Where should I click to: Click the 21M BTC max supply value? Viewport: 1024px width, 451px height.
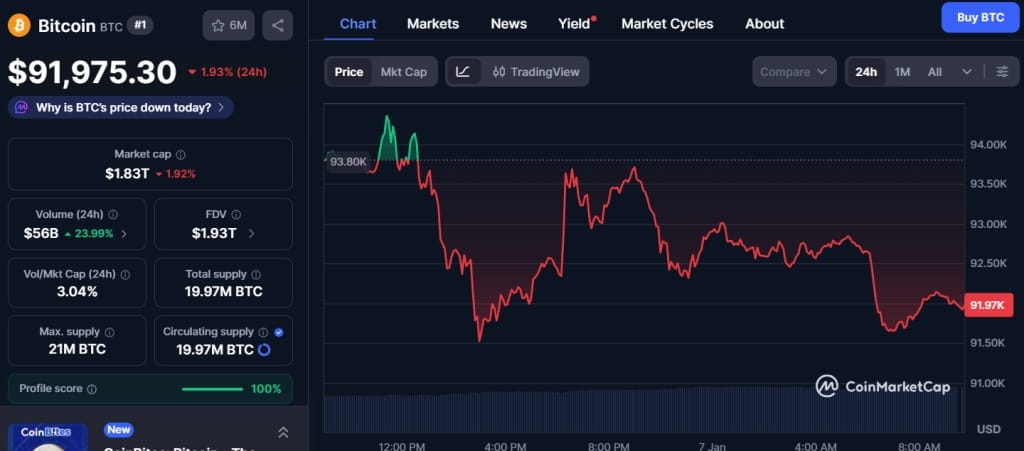pyautogui.click(x=77, y=349)
